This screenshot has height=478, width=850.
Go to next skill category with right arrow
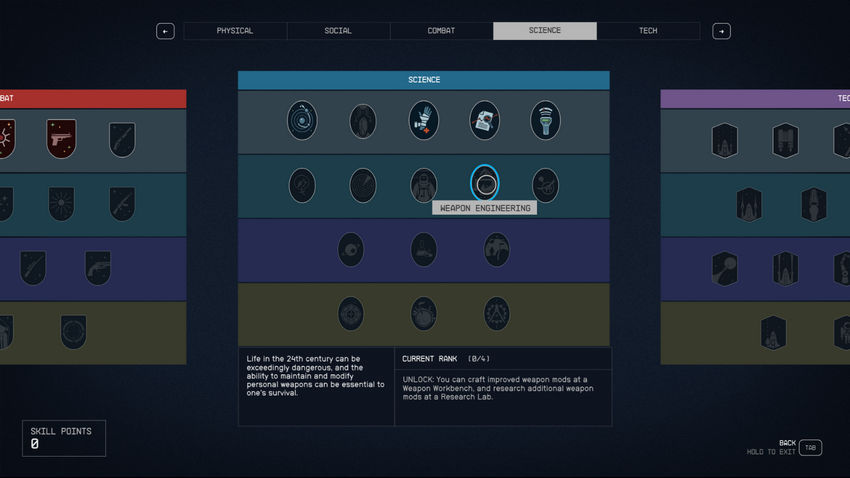(721, 31)
